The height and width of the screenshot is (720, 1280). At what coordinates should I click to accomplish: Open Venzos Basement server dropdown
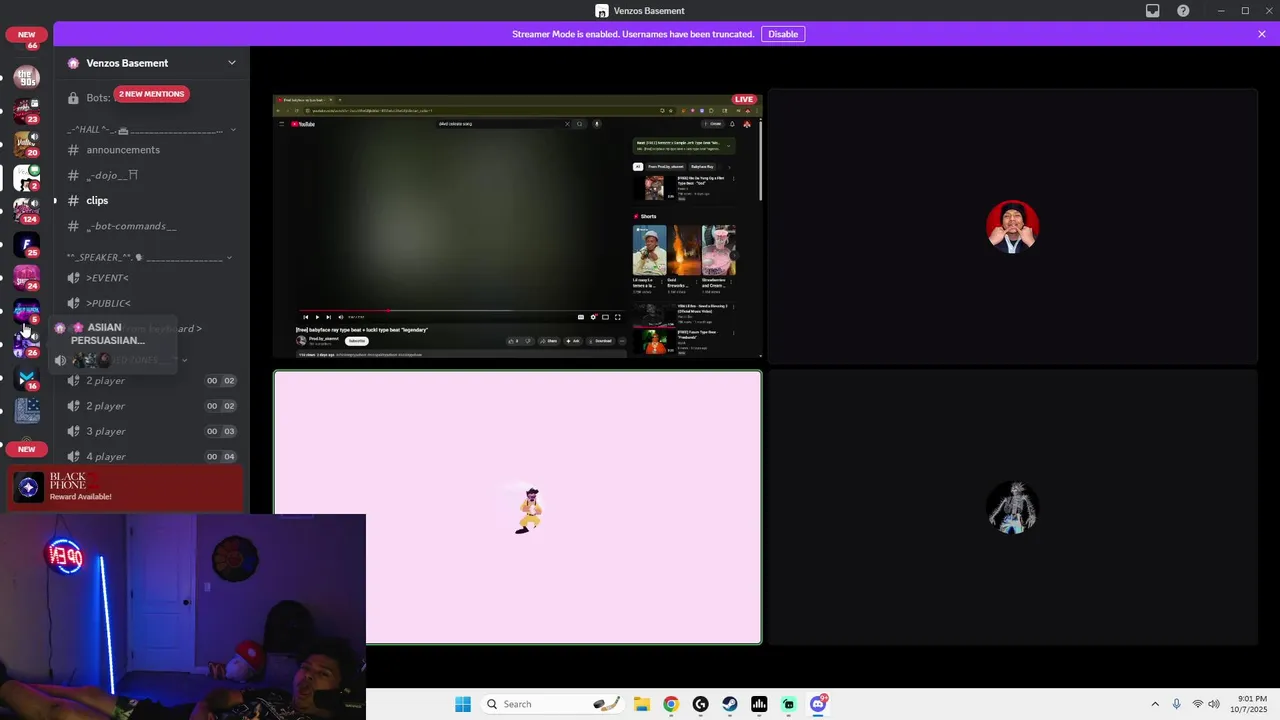pyautogui.click(x=232, y=63)
